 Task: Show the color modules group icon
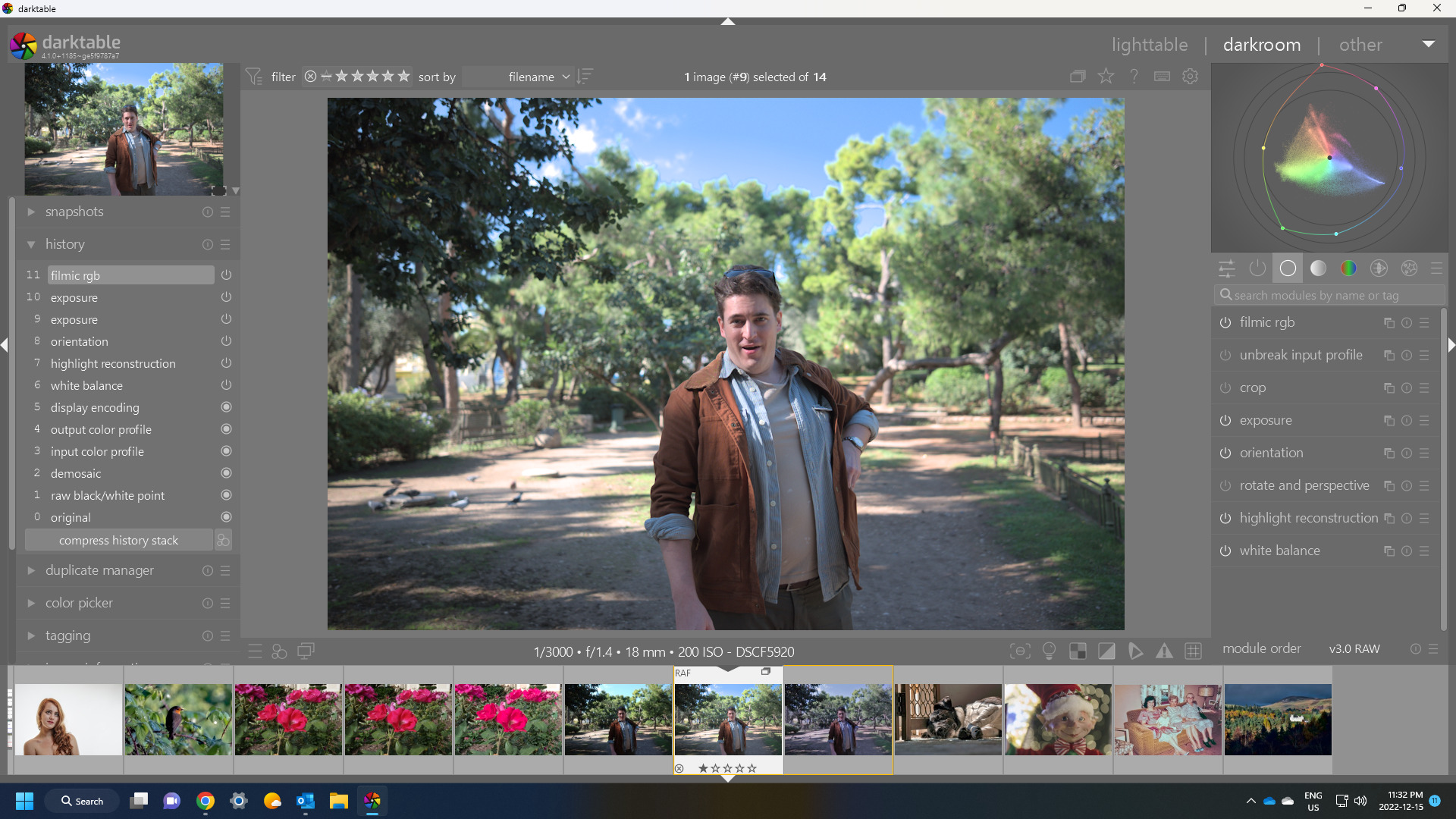coord(1348,268)
